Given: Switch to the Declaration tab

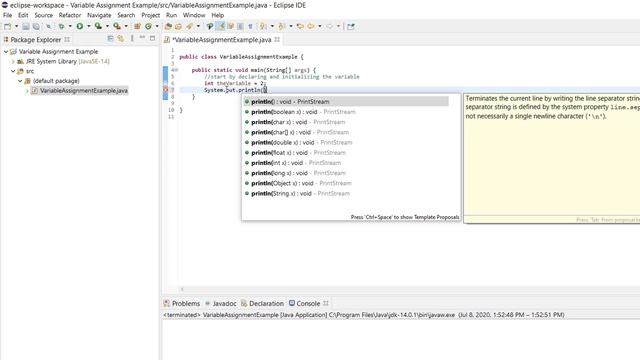Looking at the screenshot, I should pos(262,304).
